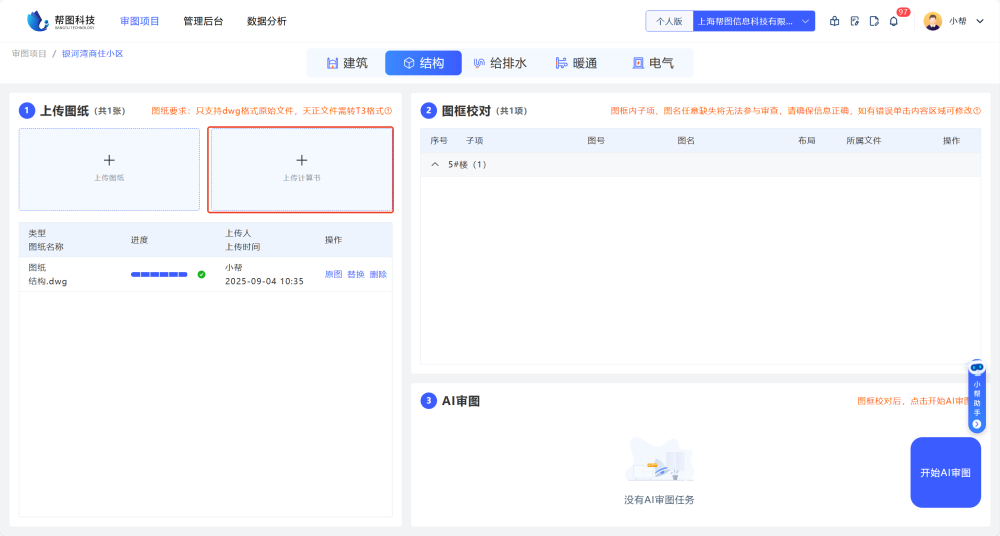Select the 个人版 version toggle

click(669, 21)
